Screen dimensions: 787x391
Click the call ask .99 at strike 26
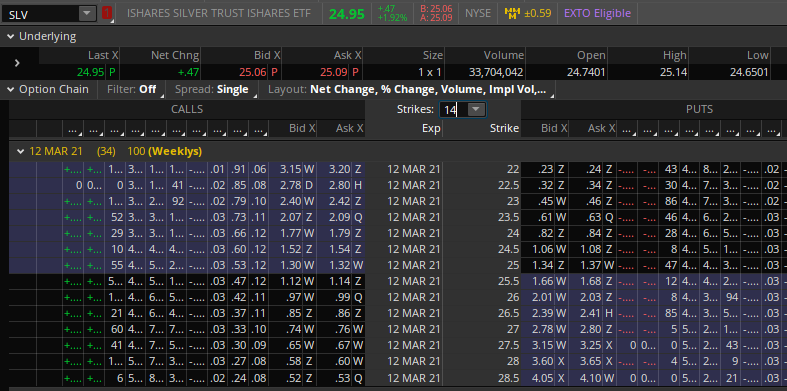click(341, 298)
